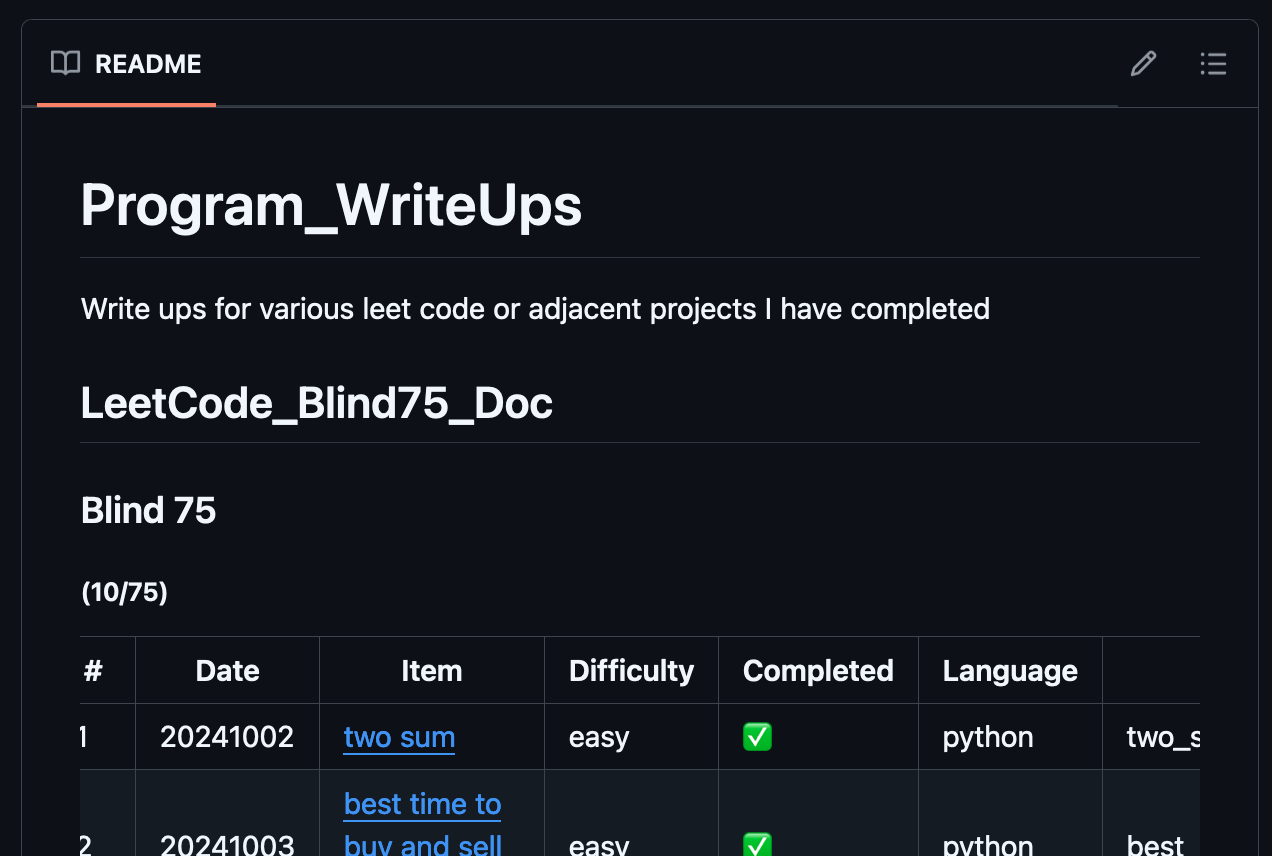Click the Date column header
1272x856 pixels.
[228, 670]
